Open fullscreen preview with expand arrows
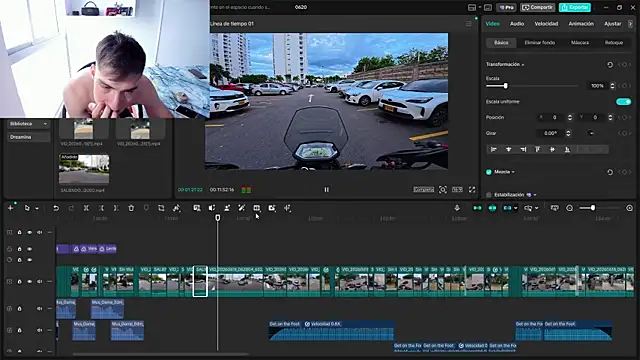The image size is (640, 360). pyautogui.click(x=472, y=189)
